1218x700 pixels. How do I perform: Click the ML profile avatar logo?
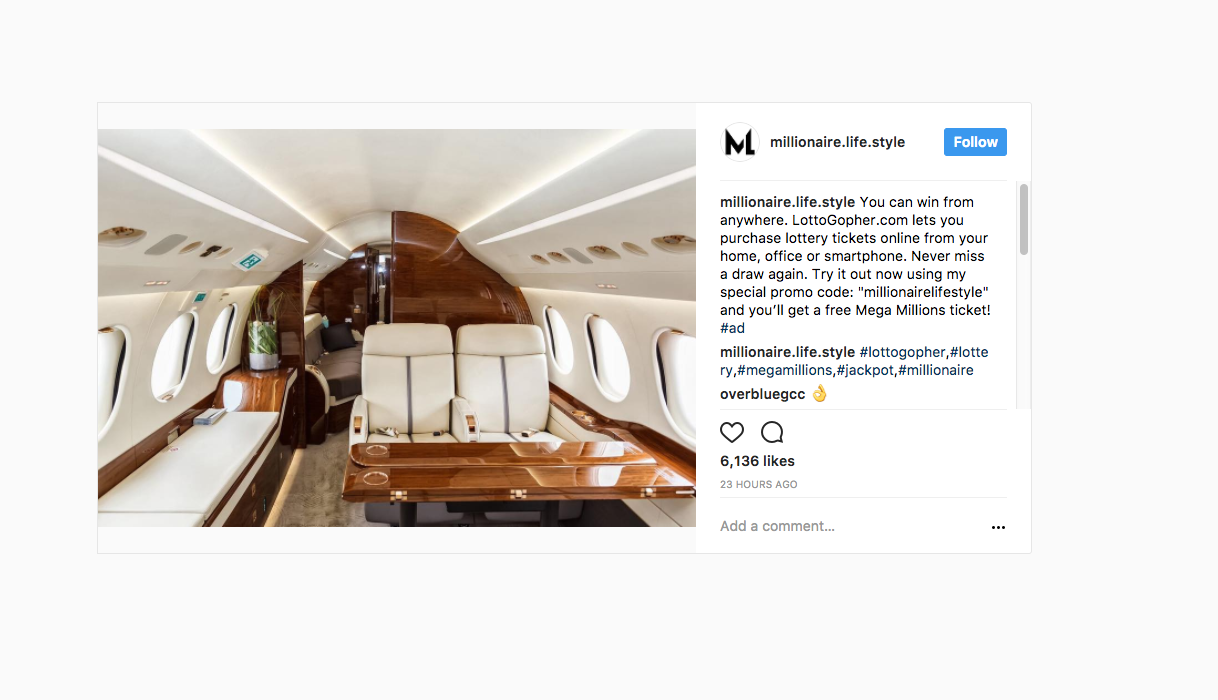click(x=740, y=142)
